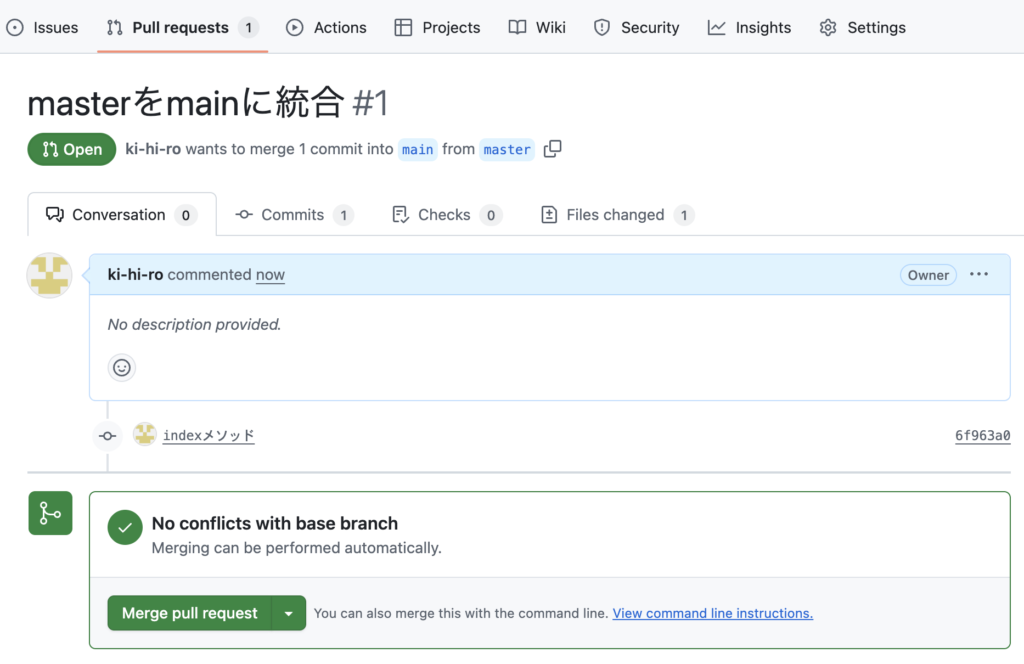Click the commit node icon in timeline

(108, 436)
